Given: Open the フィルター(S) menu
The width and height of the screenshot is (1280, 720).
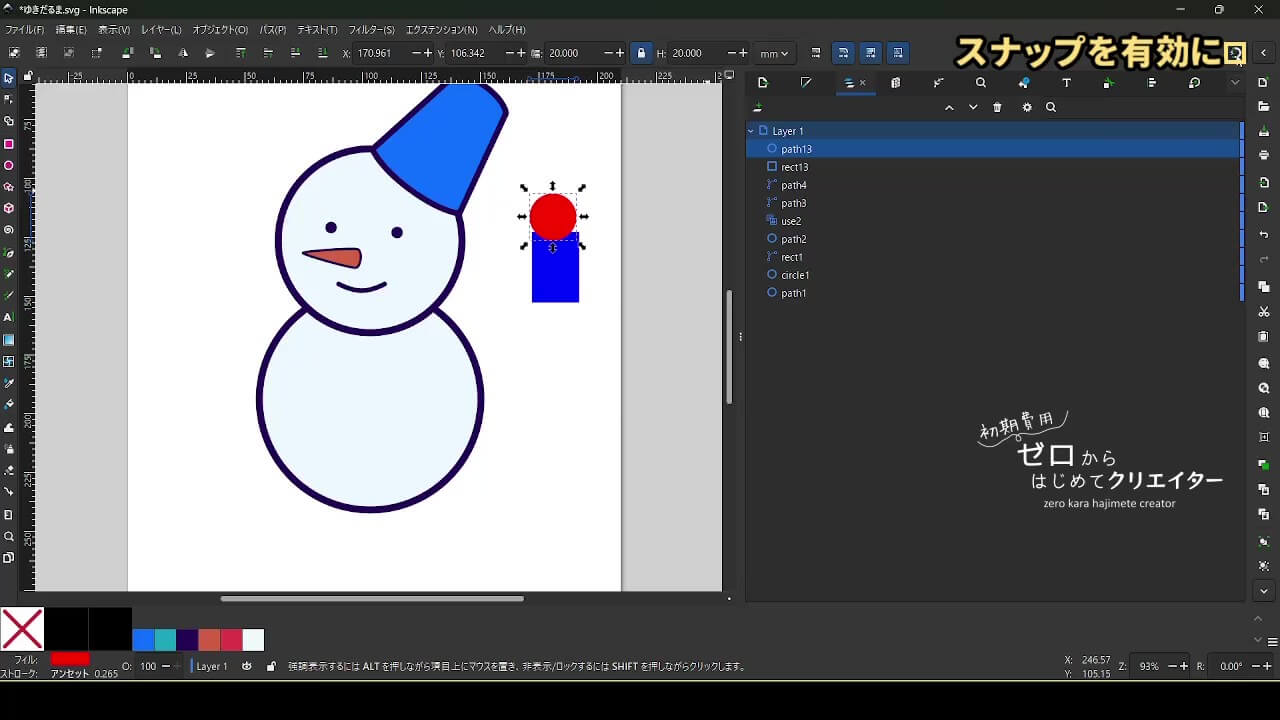Looking at the screenshot, I should (x=371, y=30).
